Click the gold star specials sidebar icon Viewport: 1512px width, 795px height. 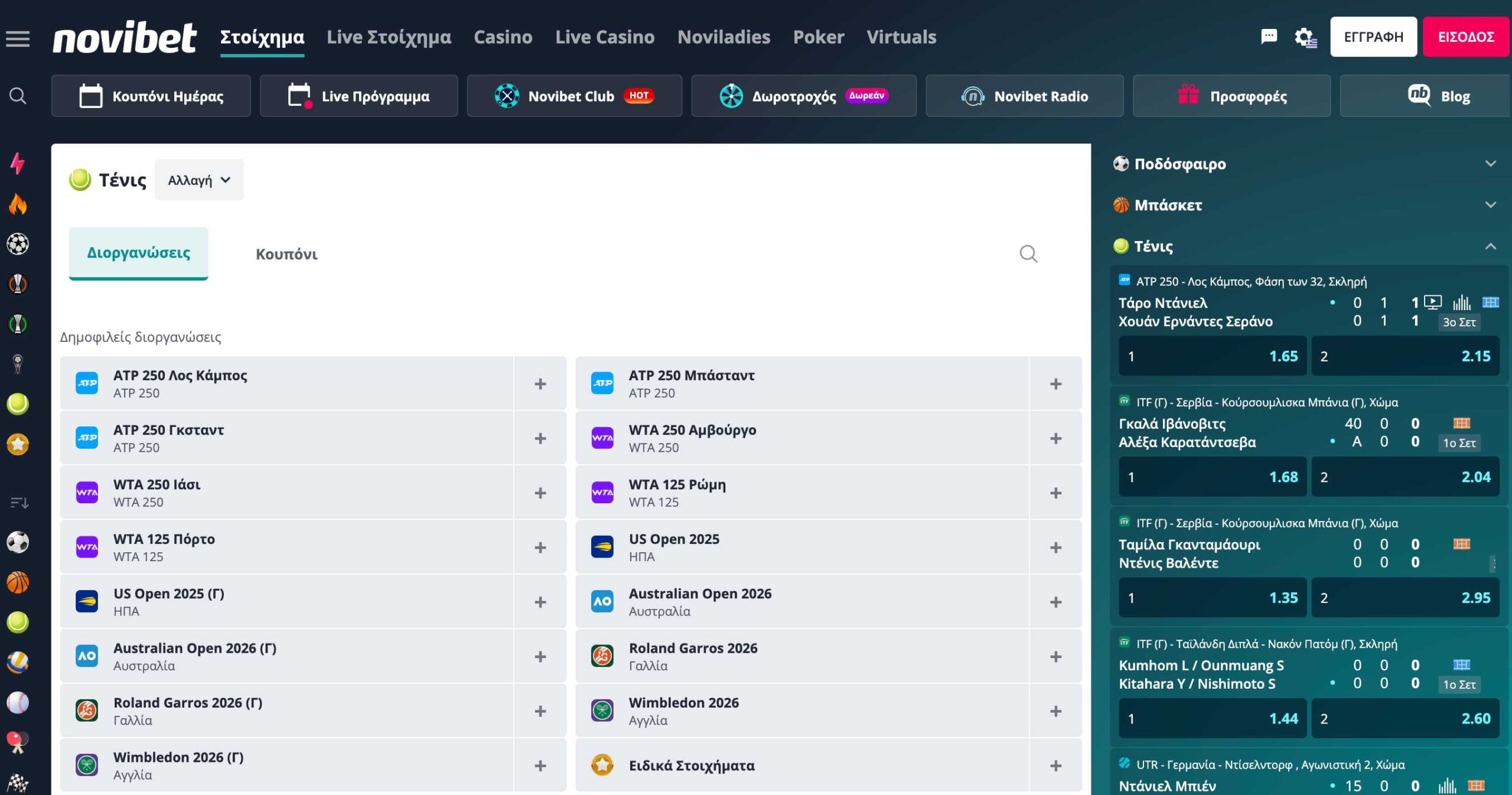pos(18,444)
